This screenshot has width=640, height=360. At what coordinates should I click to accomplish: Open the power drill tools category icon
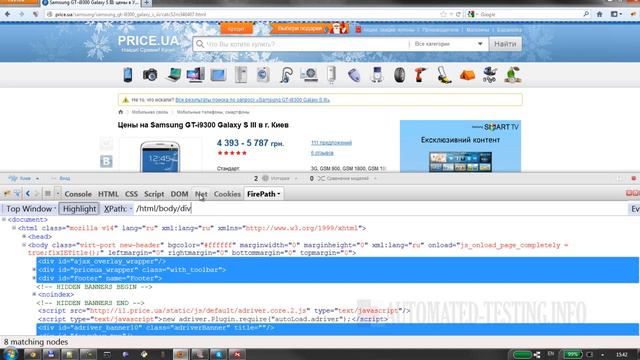[x=420, y=75]
